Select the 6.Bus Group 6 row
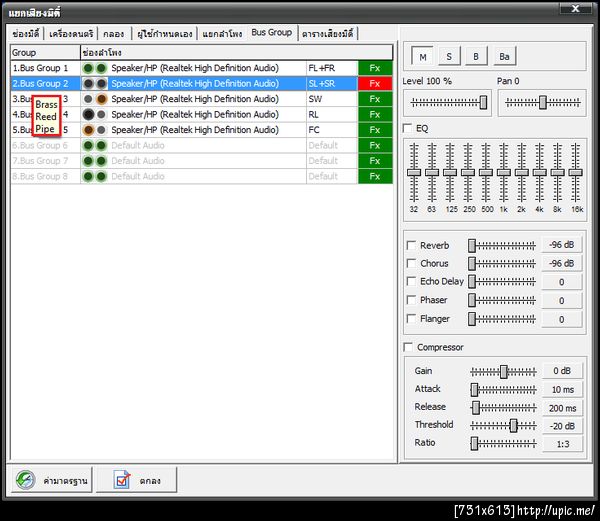Screen dimensions: 600x521 202,145
